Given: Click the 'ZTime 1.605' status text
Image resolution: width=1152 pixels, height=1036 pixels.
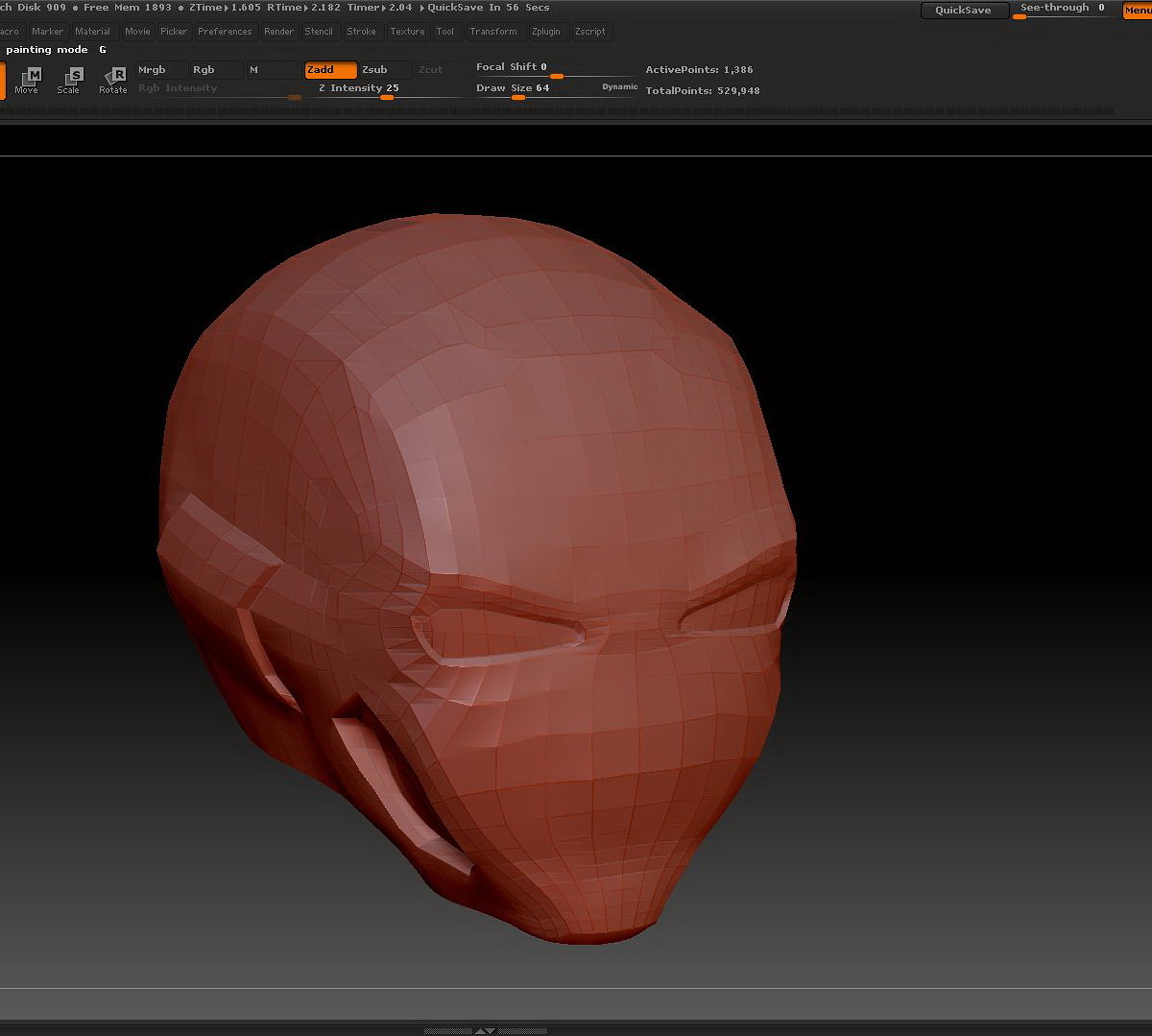Looking at the screenshot, I should [x=225, y=8].
